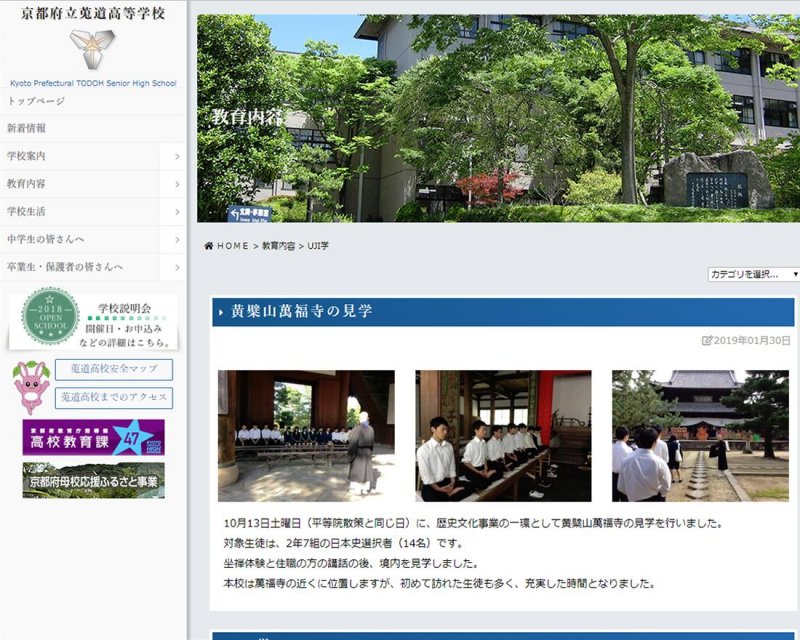Open the 黄檗山萬福寺の見学 article title
The width and height of the screenshot is (800, 640).
coord(302,312)
